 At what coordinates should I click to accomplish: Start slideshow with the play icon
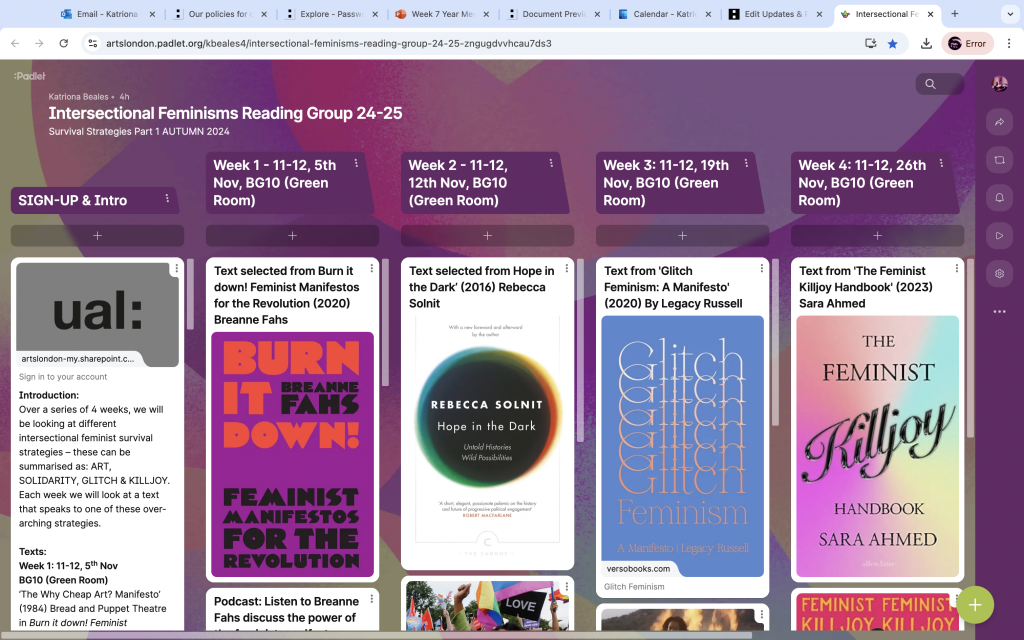999,236
